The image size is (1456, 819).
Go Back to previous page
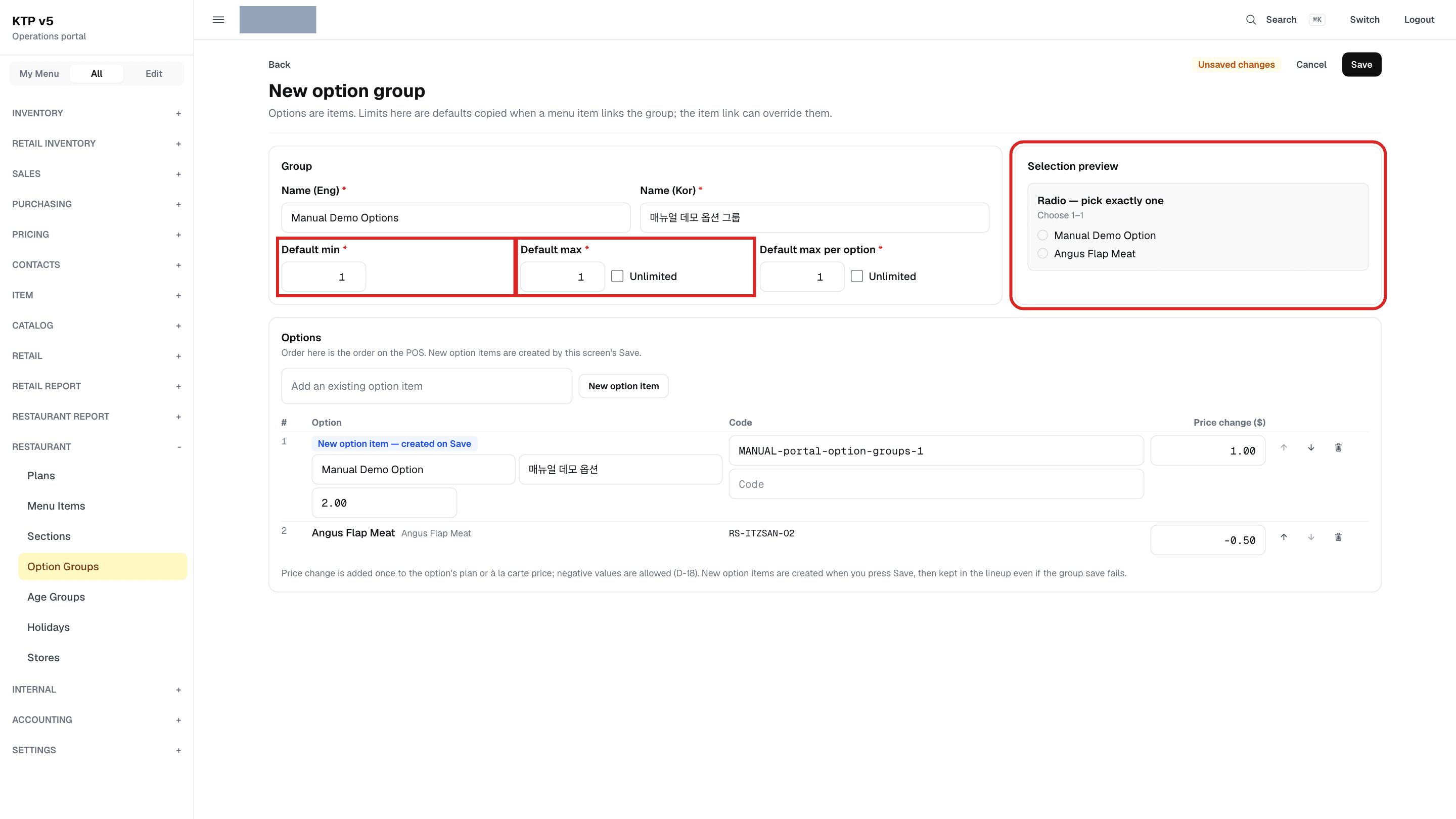279,64
